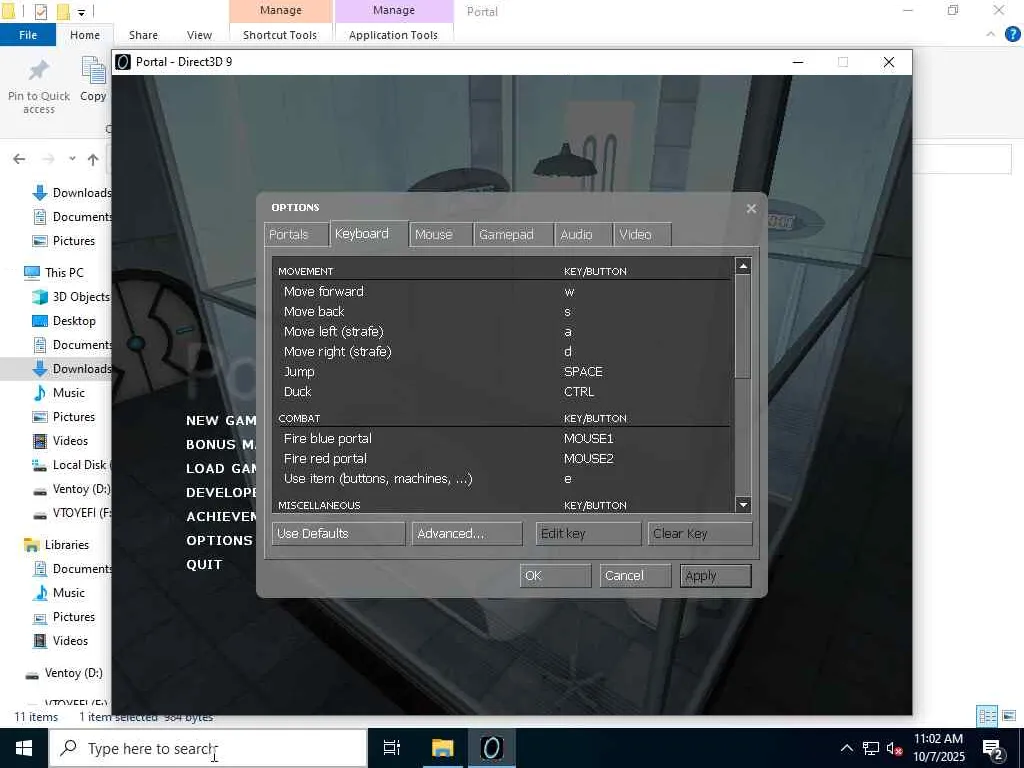Open the Gamepad options tab
The height and width of the screenshot is (768, 1024).
(513, 234)
